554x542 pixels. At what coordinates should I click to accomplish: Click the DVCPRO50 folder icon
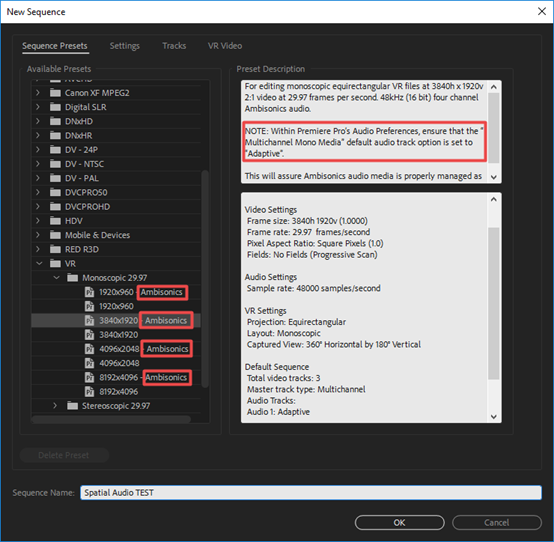pos(55,192)
